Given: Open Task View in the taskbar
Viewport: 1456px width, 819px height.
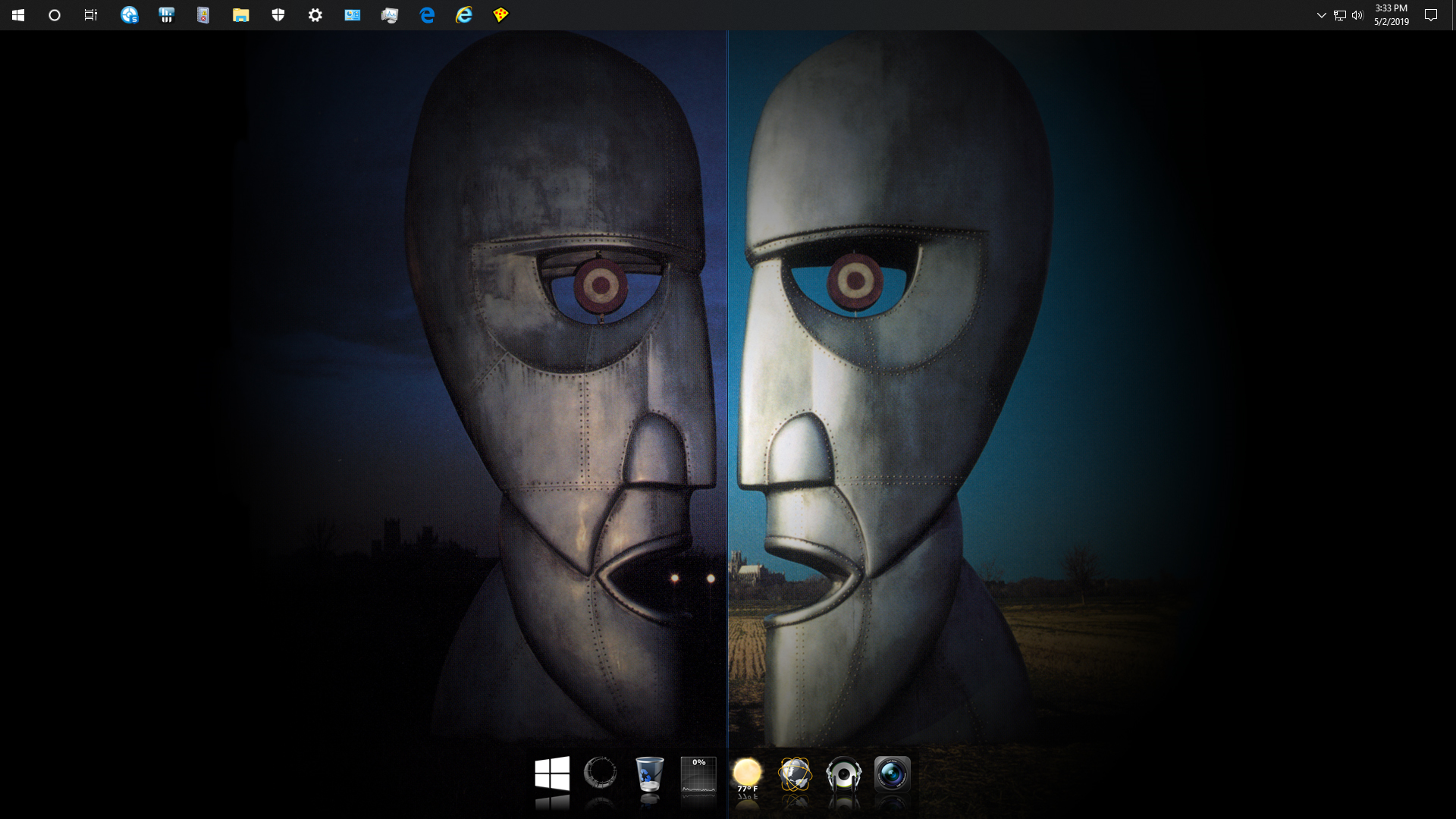Looking at the screenshot, I should click(91, 15).
